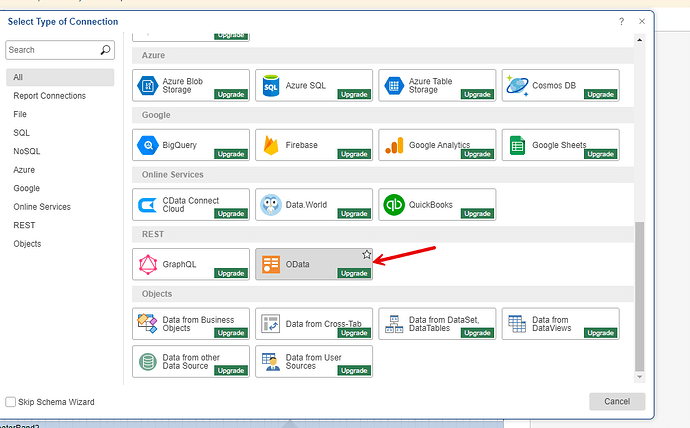The width and height of the screenshot is (690, 428).
Task: Choose the OData orange icon
Action: click(x=271, y=264)
